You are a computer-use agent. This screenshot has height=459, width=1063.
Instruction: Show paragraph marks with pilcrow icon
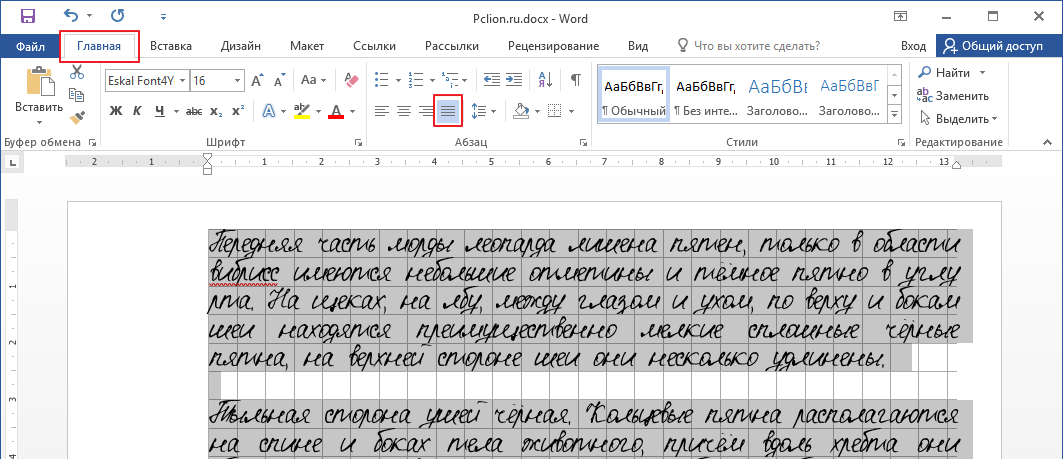[575, 80]
